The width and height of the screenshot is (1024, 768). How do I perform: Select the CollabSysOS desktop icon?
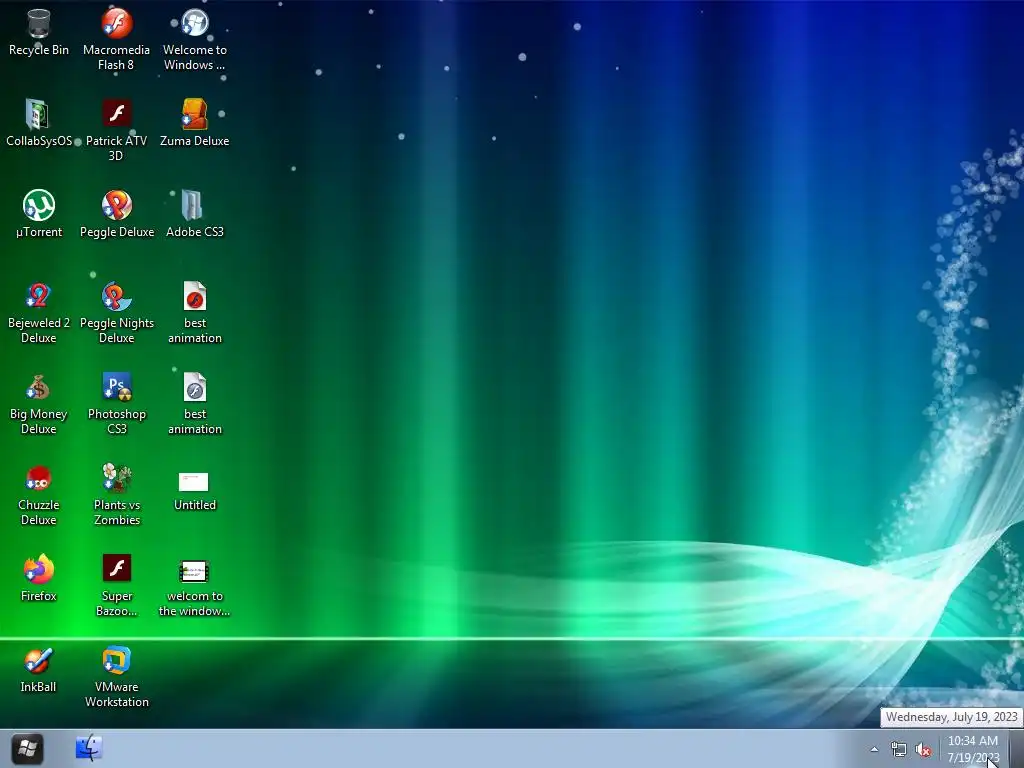coord(39,123)
